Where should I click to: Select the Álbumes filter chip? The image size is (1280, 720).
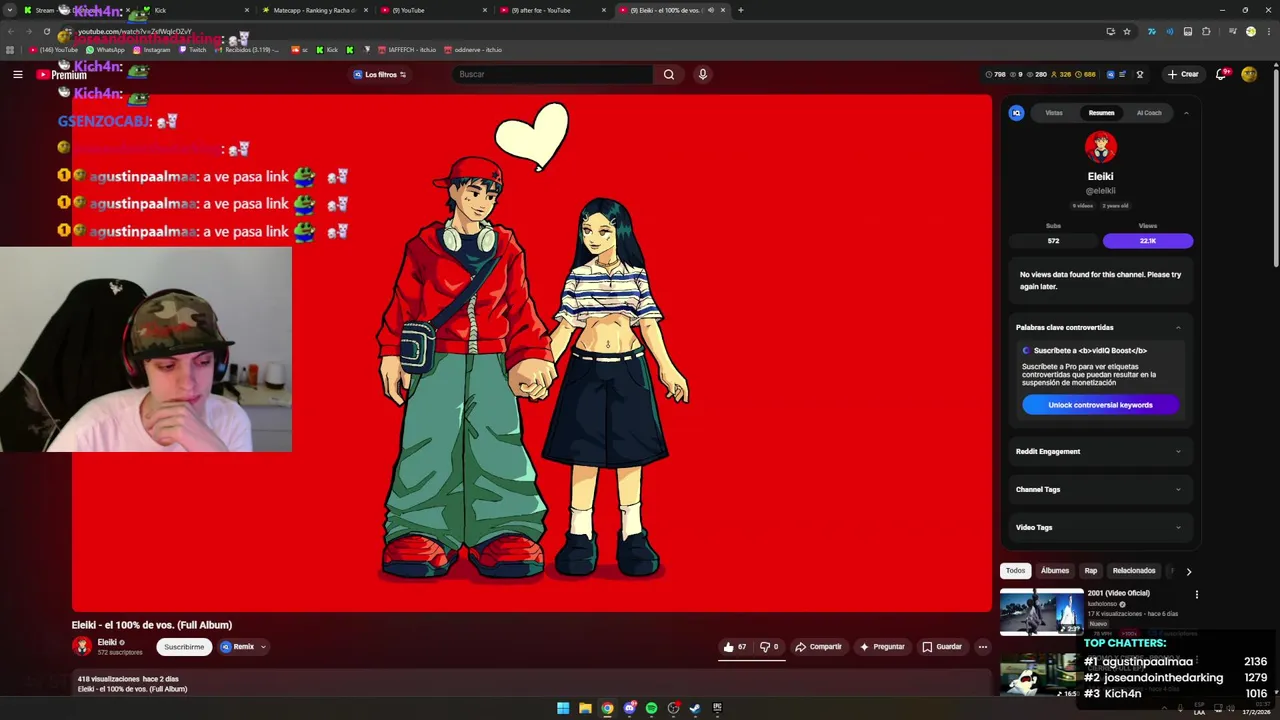tap(1055, 571)
